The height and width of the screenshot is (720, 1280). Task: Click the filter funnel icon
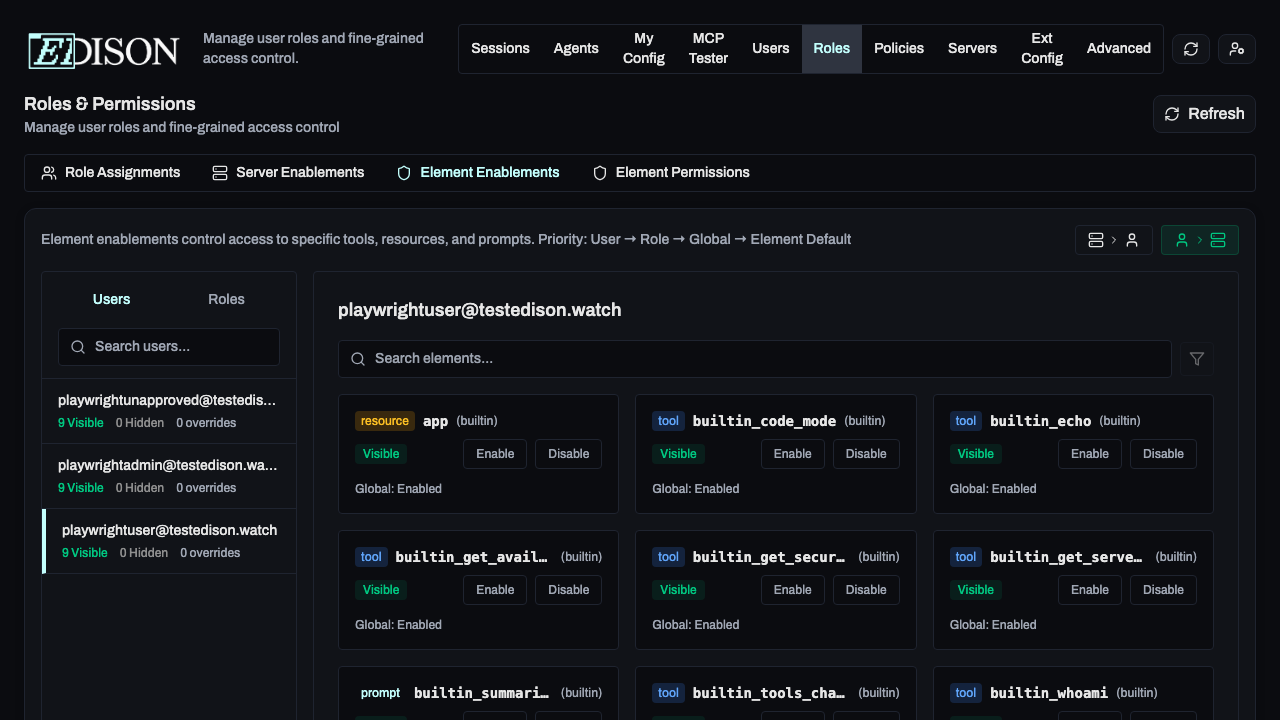point(1197,359)
